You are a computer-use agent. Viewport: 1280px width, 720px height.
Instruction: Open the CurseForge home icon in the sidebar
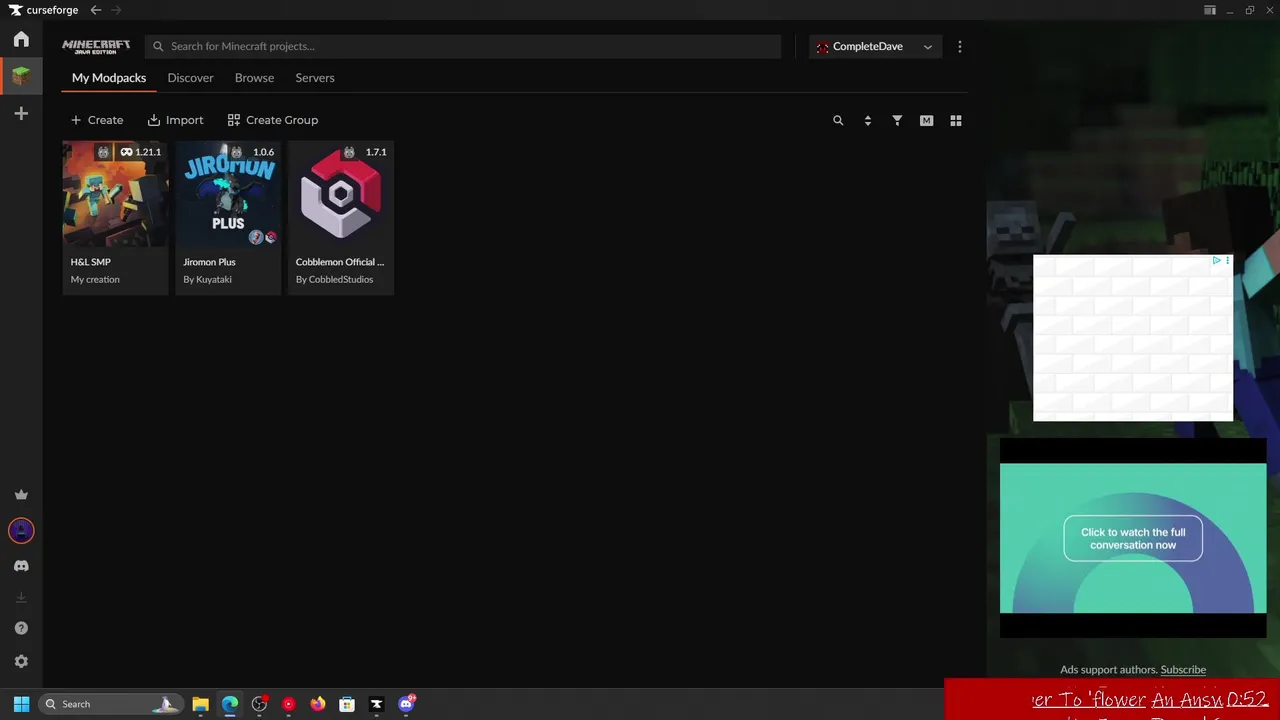click(21, 40)
